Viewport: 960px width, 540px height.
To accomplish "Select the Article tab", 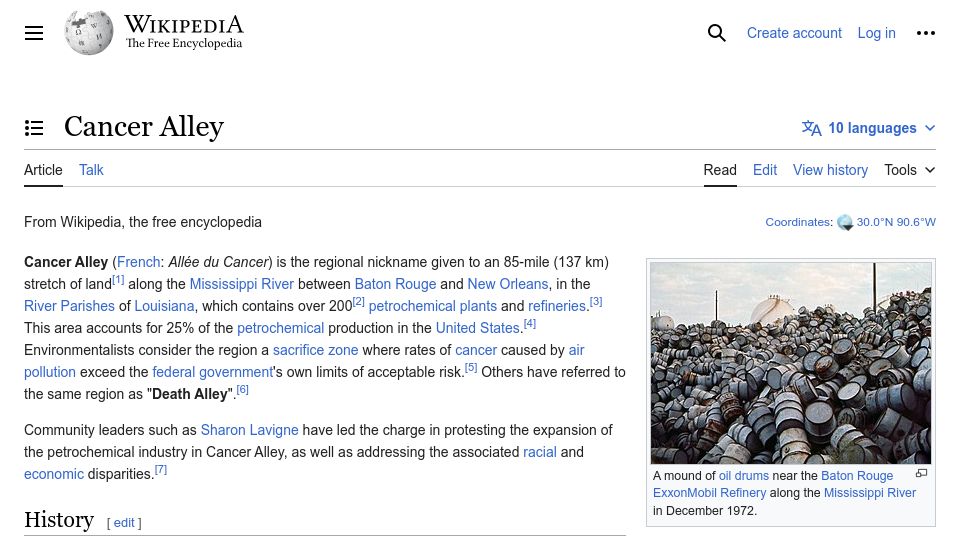I will 43,170.
